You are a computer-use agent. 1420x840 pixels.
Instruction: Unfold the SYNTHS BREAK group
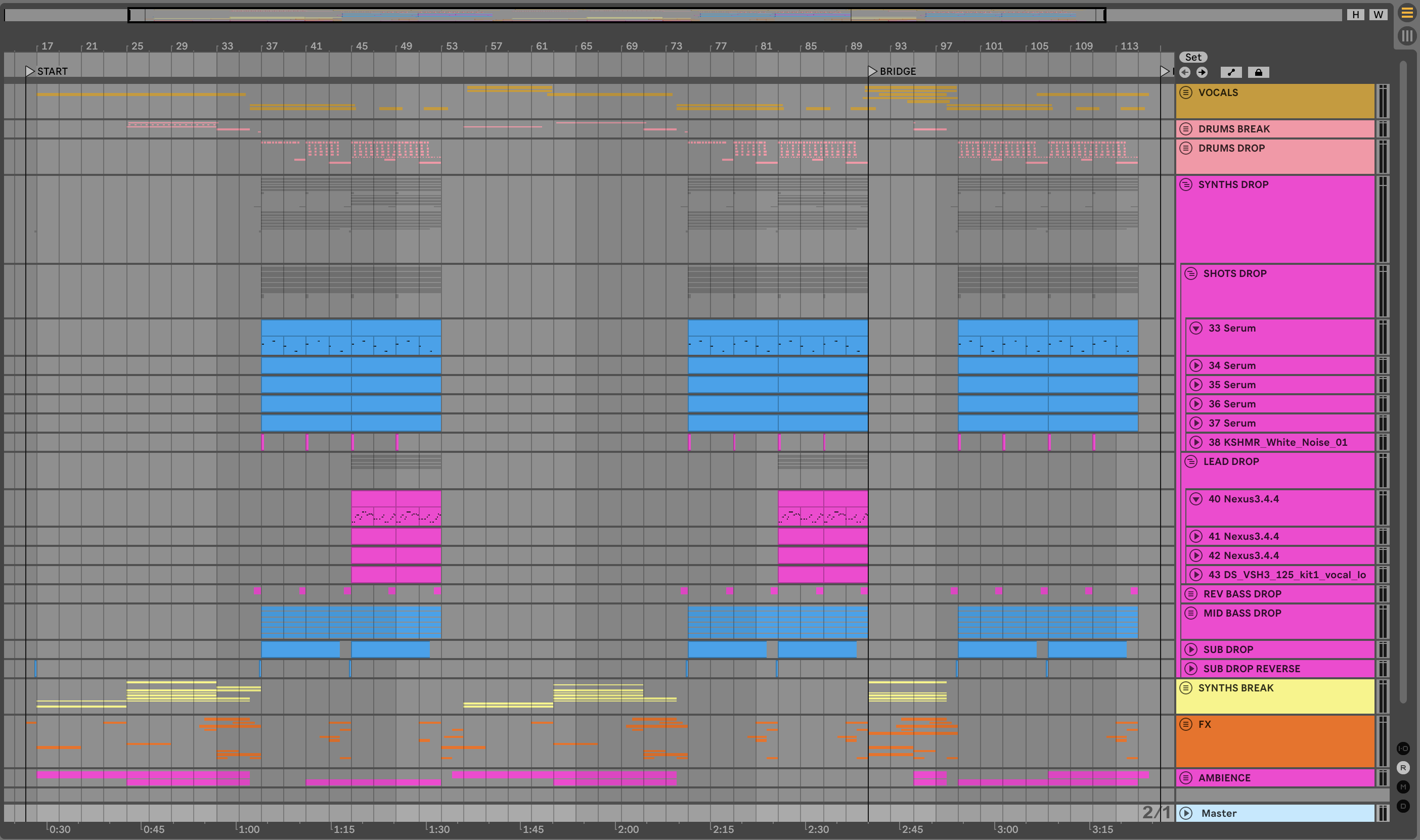tap(1186, 688)
